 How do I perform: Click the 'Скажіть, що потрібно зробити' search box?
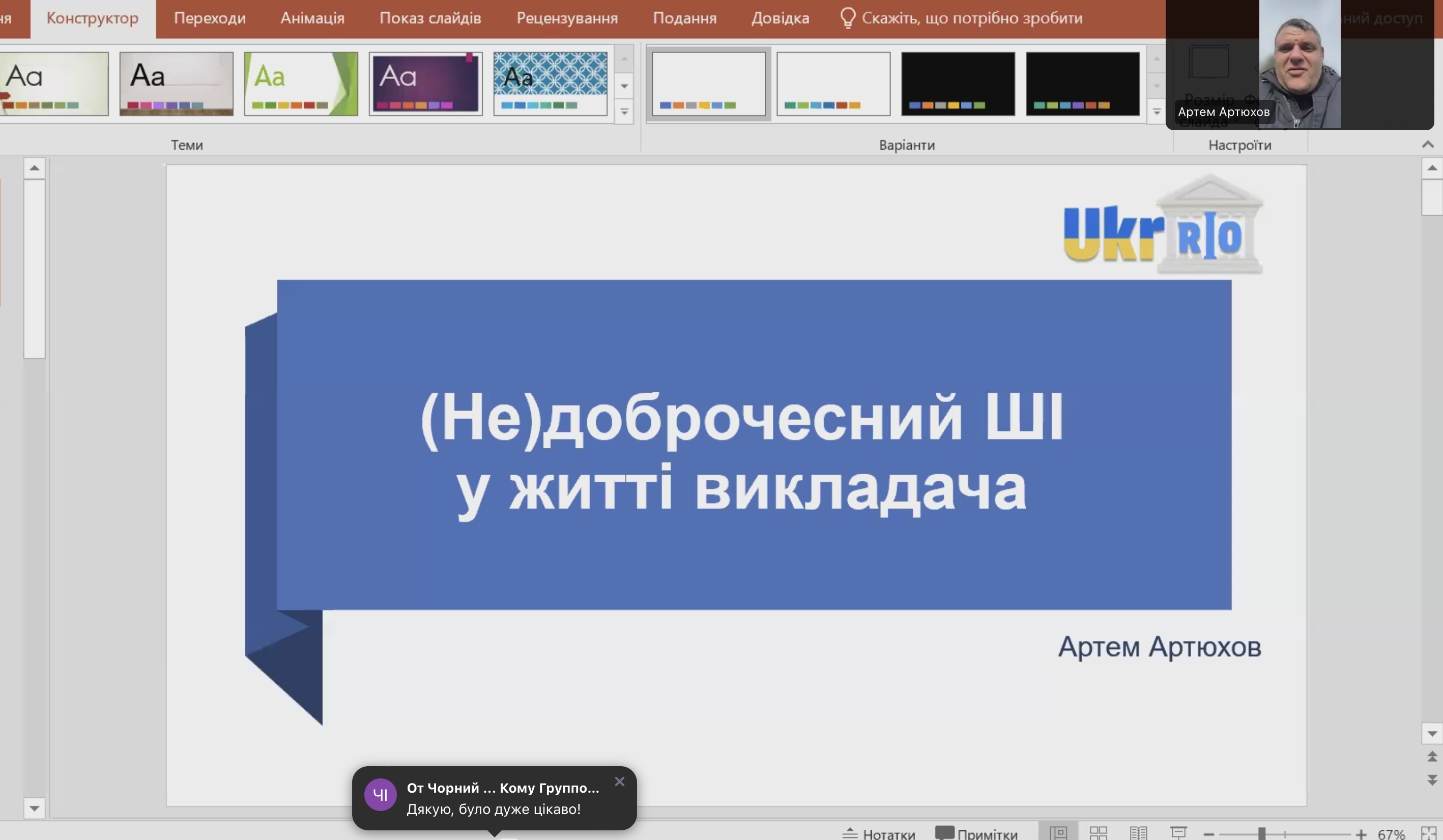[x=962, y=18]
